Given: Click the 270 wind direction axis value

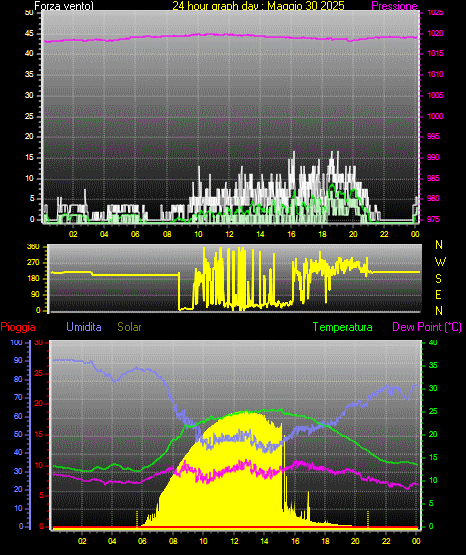Looking at the screenshot, I should 34,263.
